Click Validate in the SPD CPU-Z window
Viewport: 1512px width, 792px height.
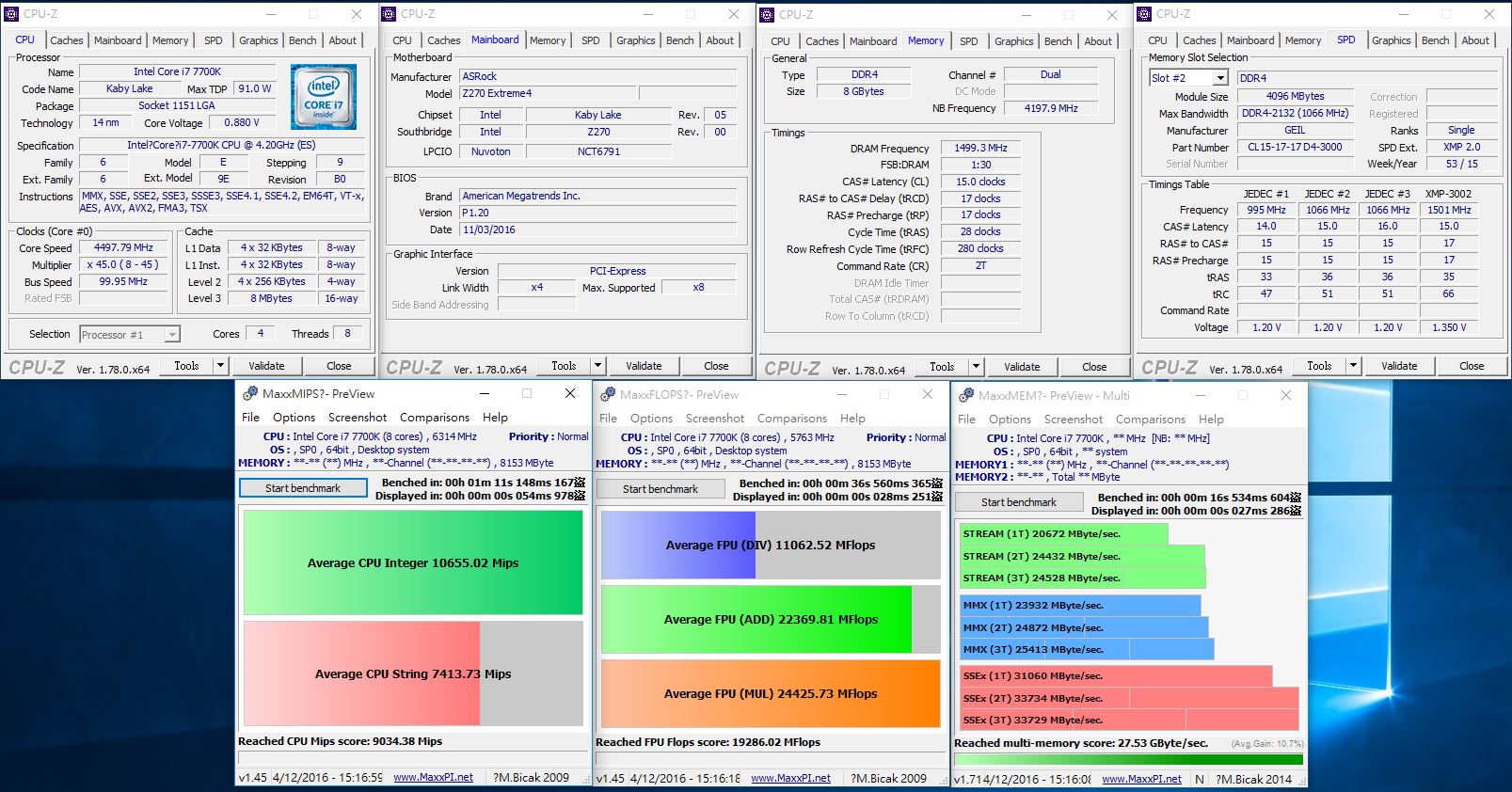[1399, 366]
